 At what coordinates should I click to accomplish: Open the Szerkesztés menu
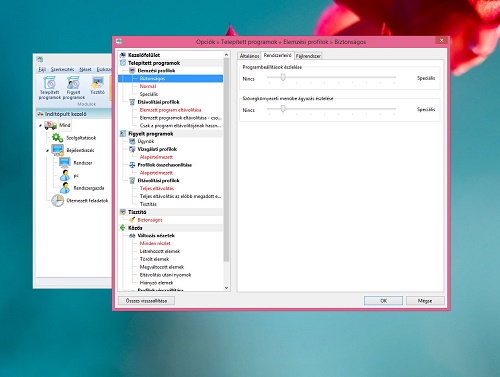(x=62, y=69)
